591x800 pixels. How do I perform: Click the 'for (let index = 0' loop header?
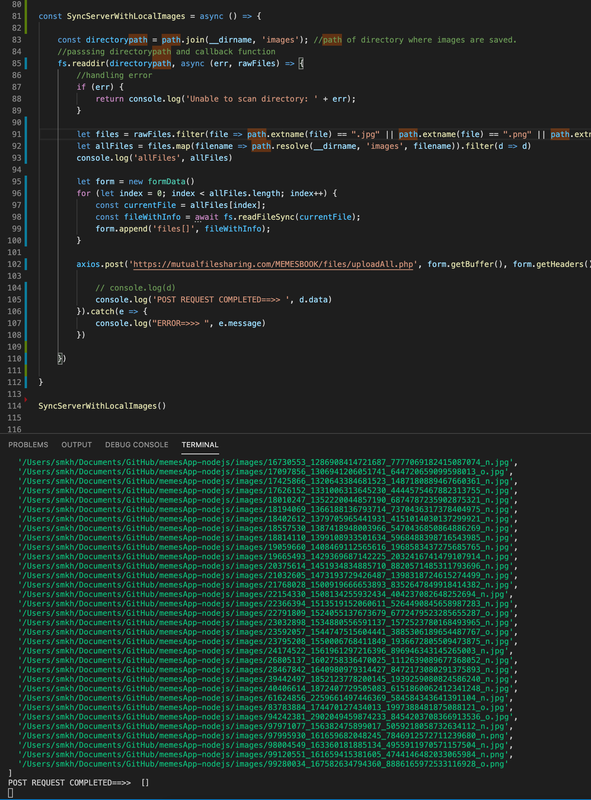pos(122,193)
